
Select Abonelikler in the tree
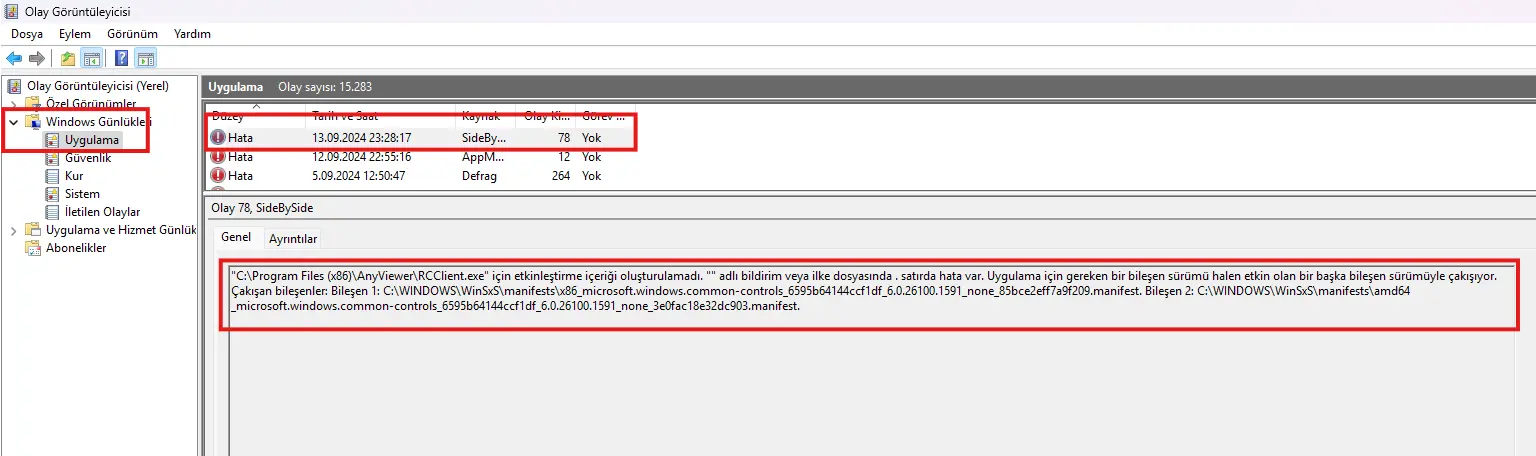coord(76,248)
